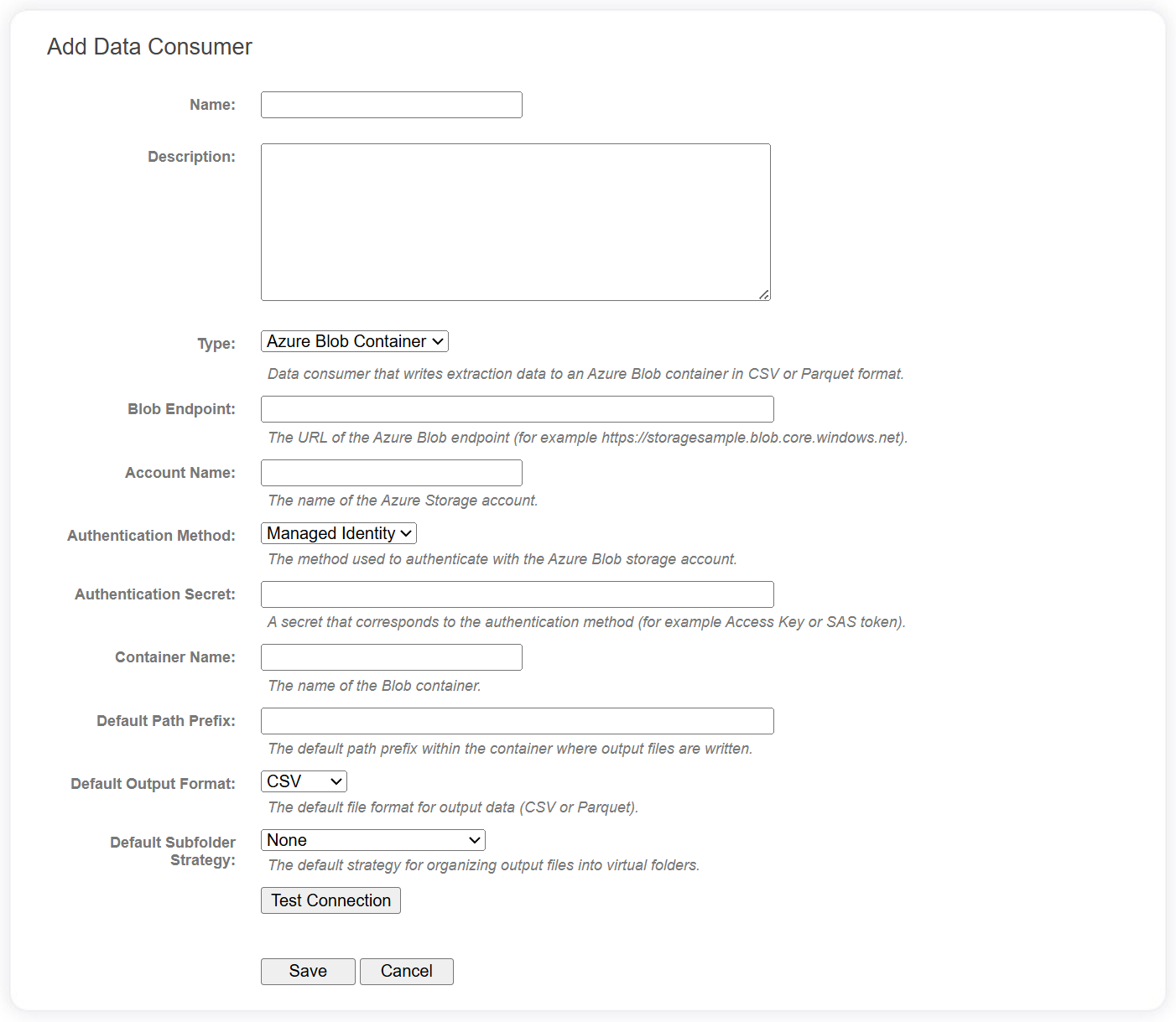Click hint 'The name of the Azure Storage account.'
Image resolution: width=1176 pixels, height=1022 pixels.
coord(403,501)
